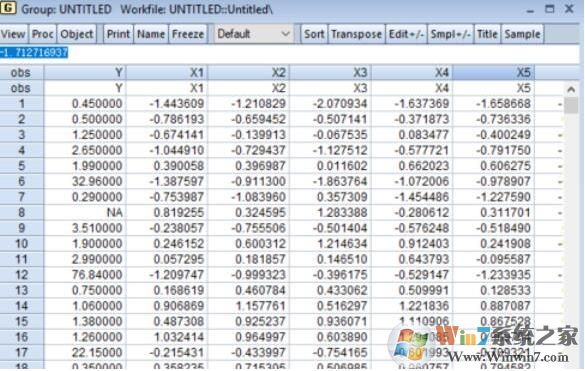Click the Sort button
The width and height of the screenshot is (585, 371).
pos(314,34)
